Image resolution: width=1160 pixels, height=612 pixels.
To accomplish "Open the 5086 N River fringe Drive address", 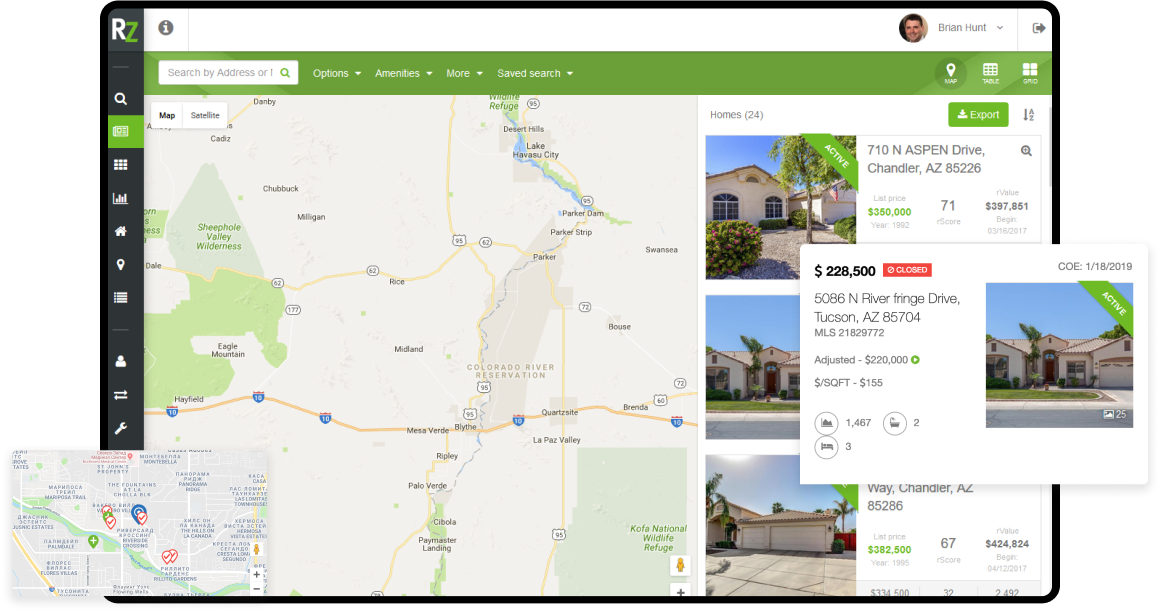I will tap(886, 308).
